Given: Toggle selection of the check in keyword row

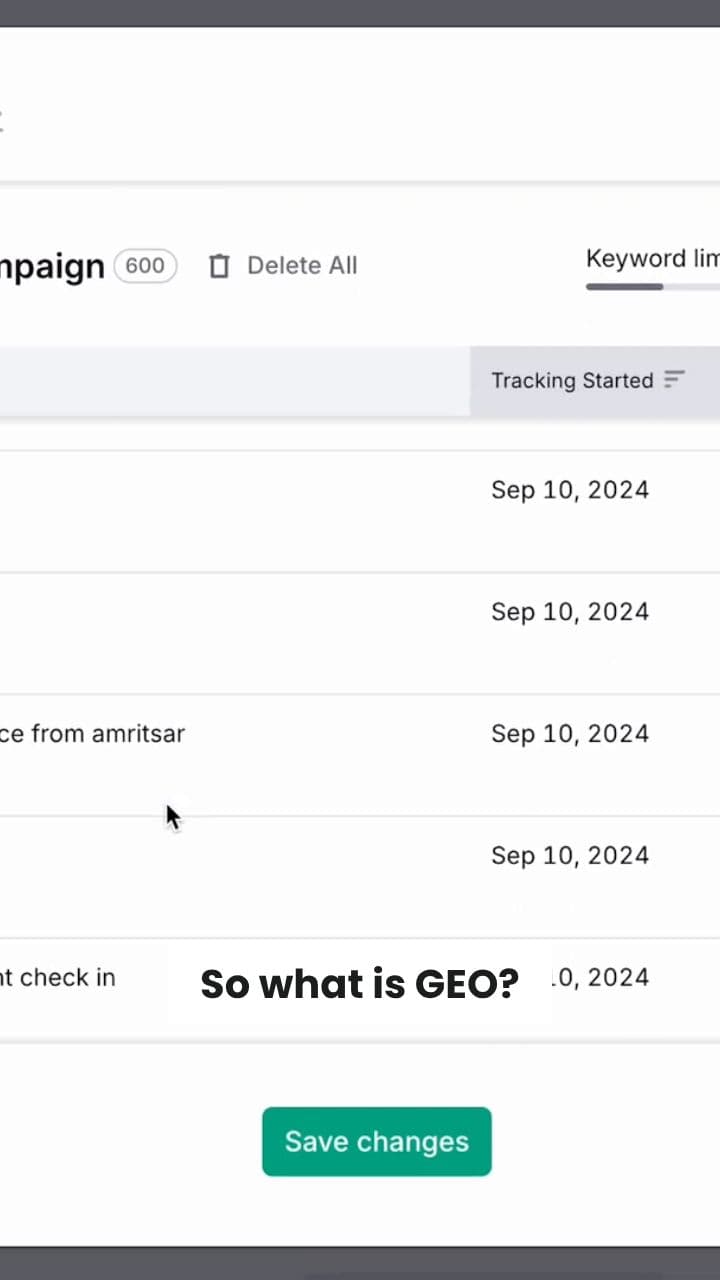Looking at the screenshot, I should tap(60, 977).
